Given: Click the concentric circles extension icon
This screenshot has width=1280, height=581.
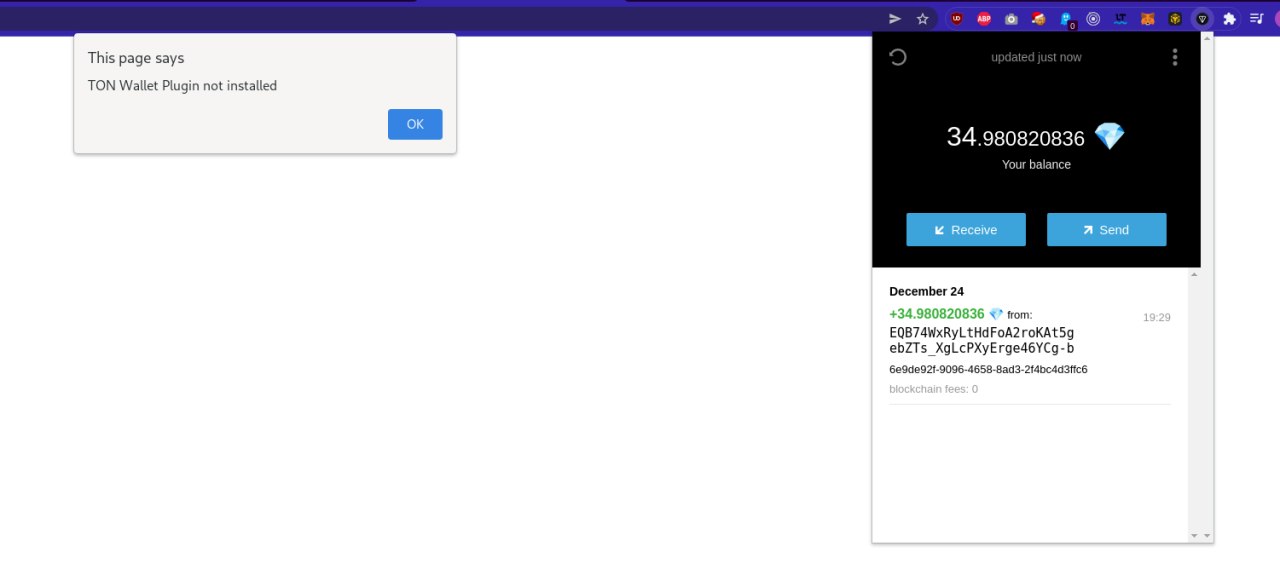Looking at the screenshot, I should click(1093, 18).
